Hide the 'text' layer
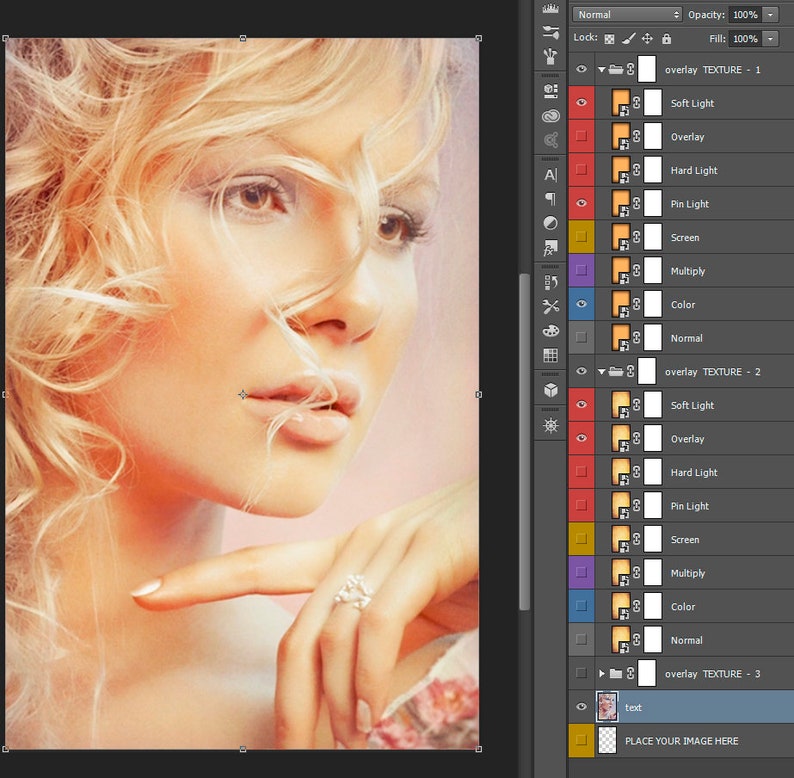Screen dimensions: 794x778 [x=581, y=707]
